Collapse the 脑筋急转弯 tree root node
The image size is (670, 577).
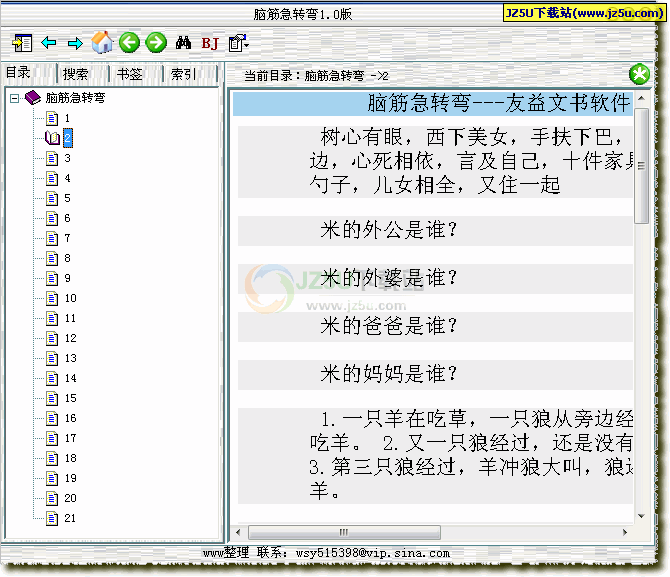click(14, 98)
